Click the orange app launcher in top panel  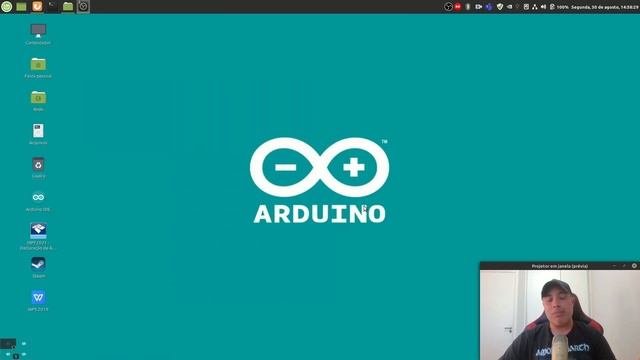37,7
